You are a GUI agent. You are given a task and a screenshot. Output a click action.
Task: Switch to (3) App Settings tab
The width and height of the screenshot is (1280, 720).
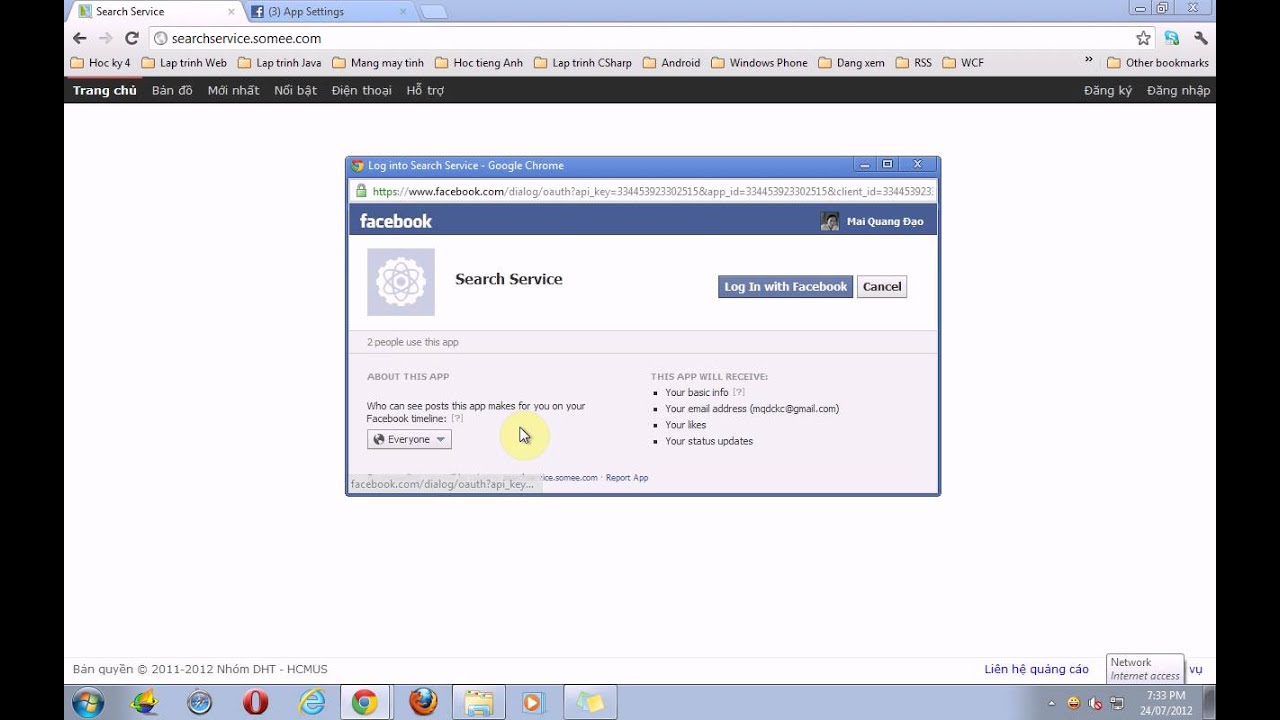pyautogui.click(x=328, y=12)
